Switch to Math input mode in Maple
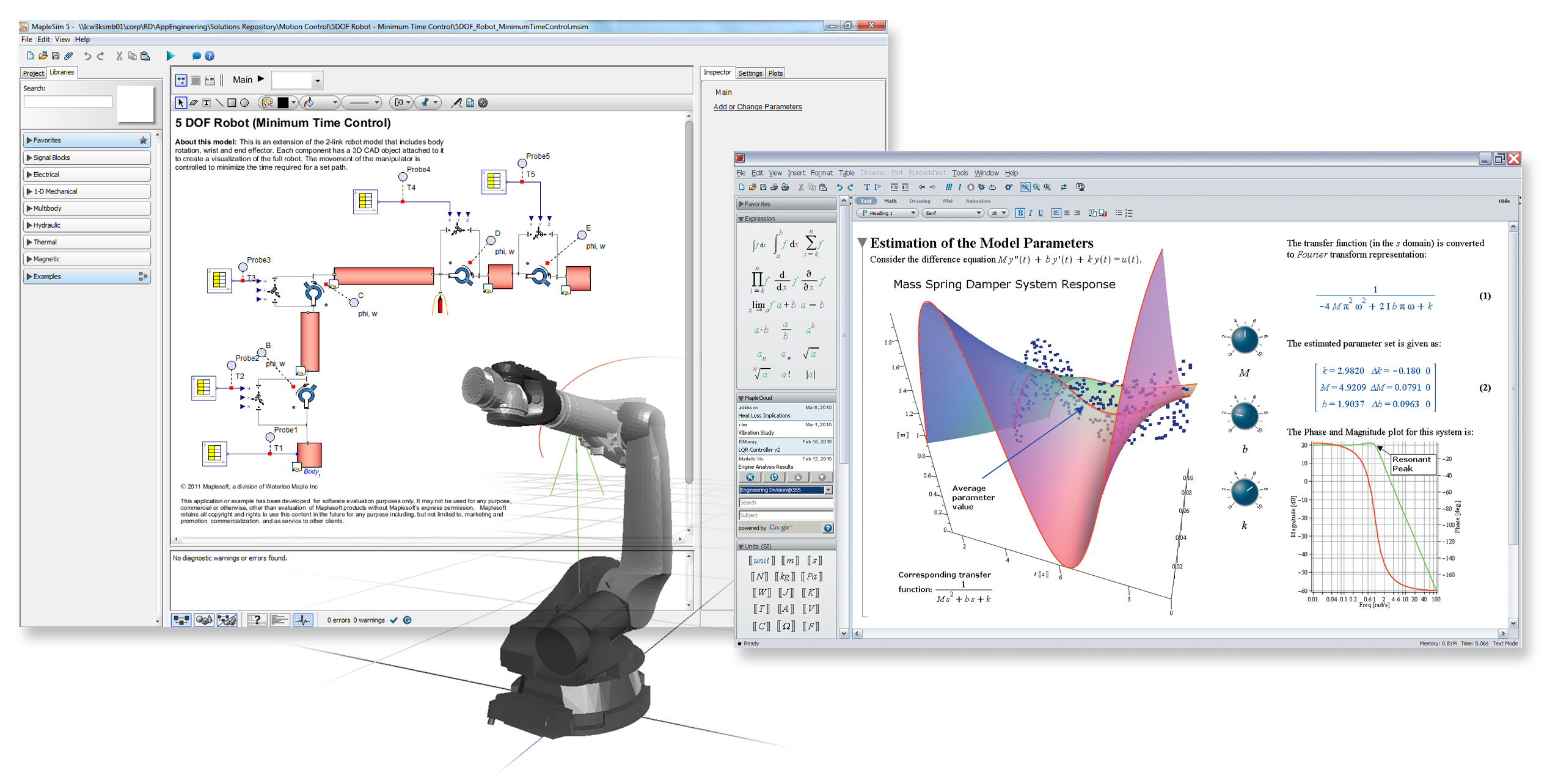 coord(890,201)
